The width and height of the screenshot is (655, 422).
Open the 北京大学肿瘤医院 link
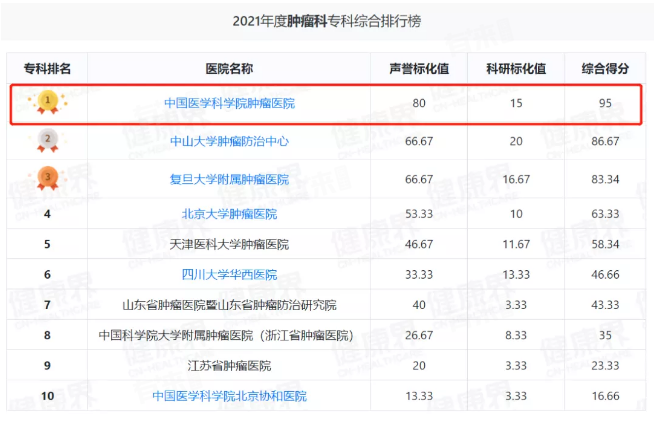[x=229, y=214]
